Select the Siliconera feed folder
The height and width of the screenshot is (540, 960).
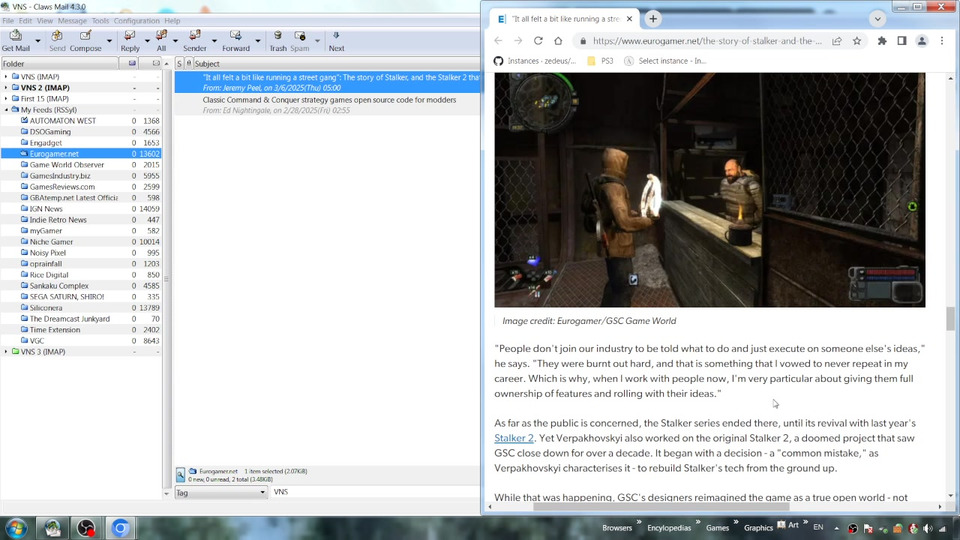[x=49, y=308]
